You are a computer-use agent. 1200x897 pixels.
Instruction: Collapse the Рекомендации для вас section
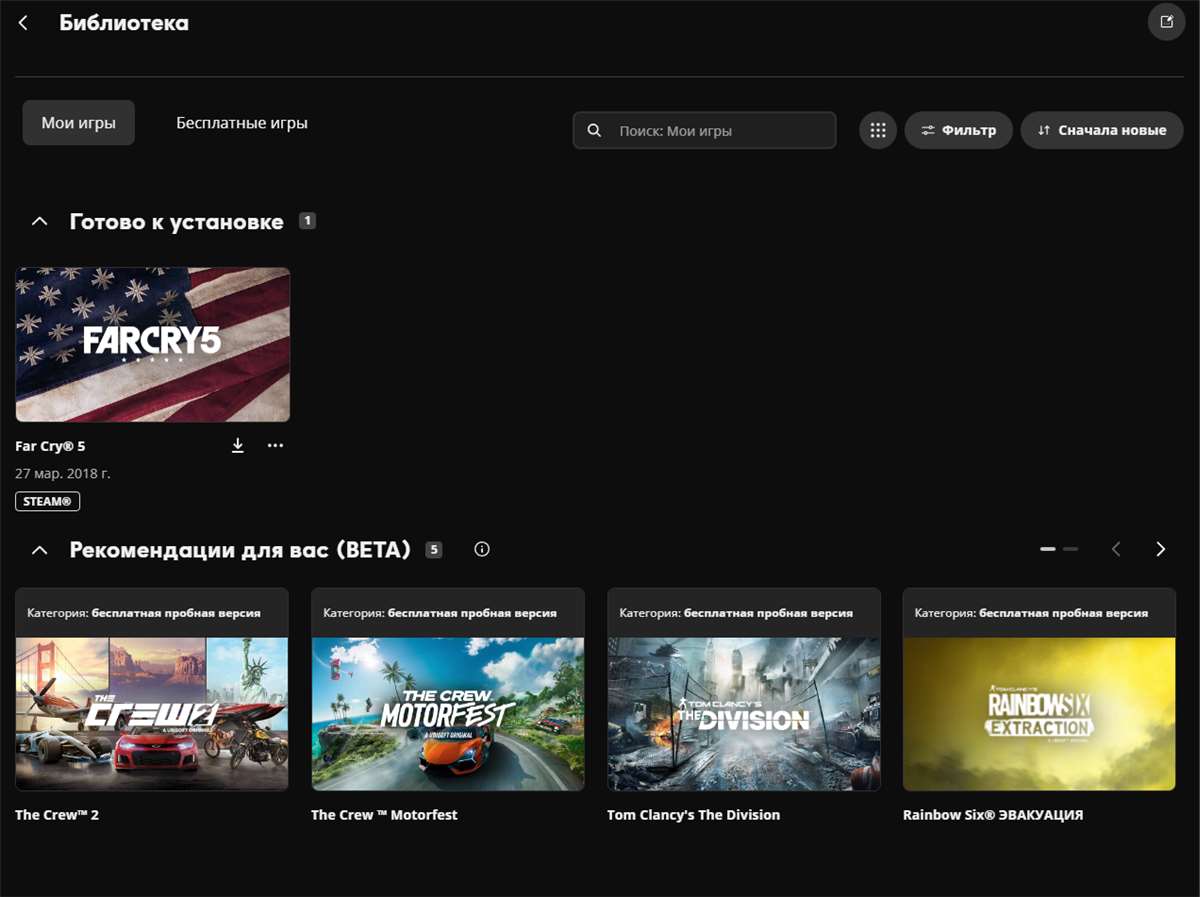(39, 549)
